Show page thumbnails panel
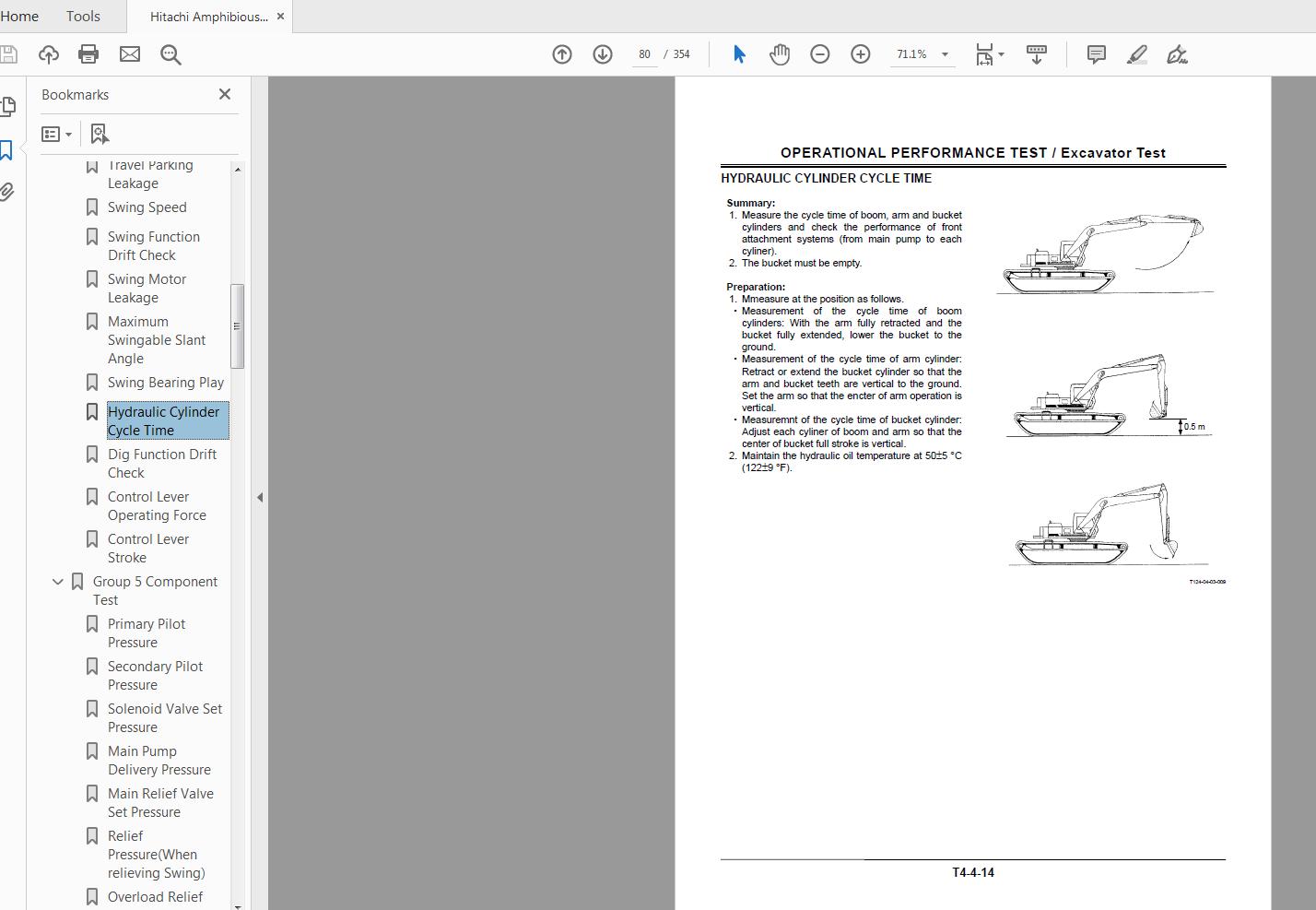 tap(7, 107)
